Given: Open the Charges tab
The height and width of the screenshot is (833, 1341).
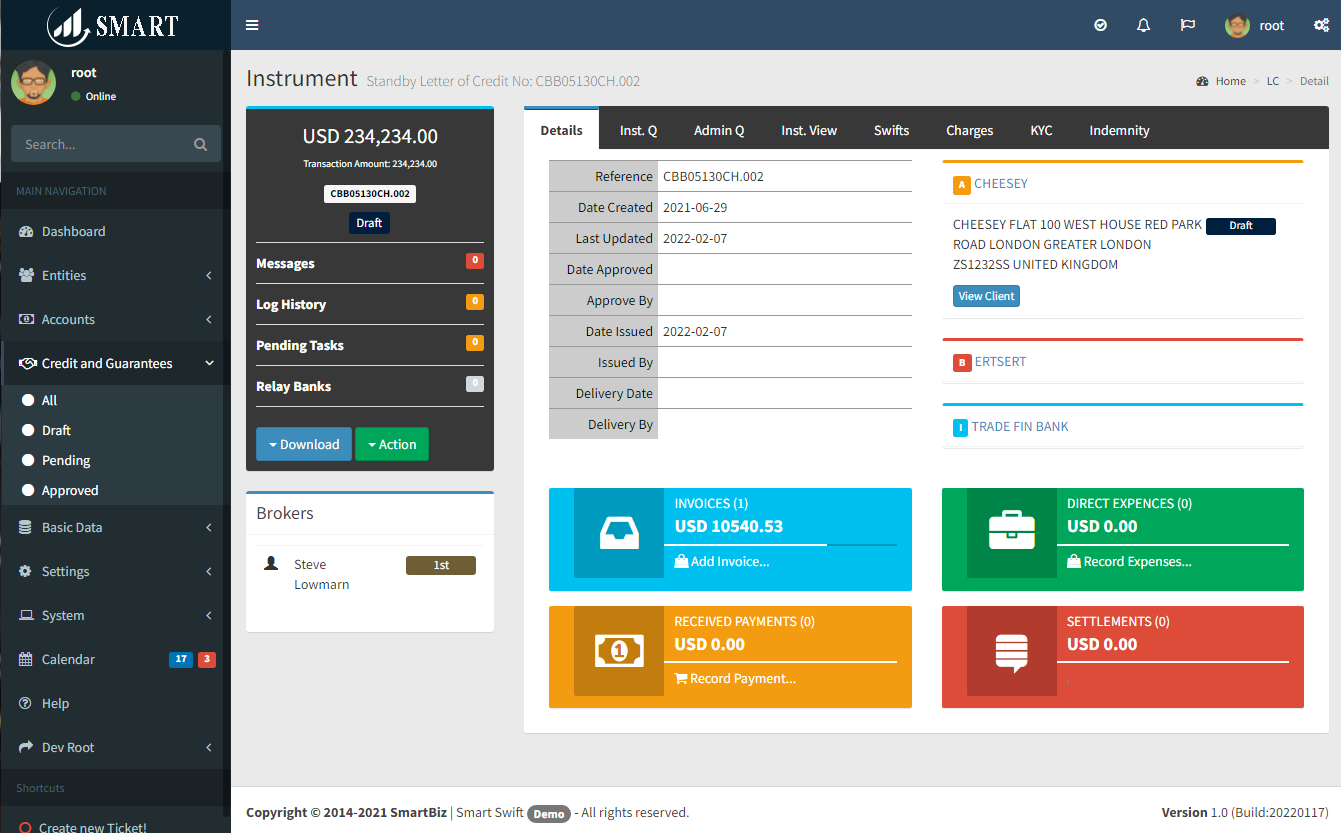Looking at the screenshot, I should 969,130.
